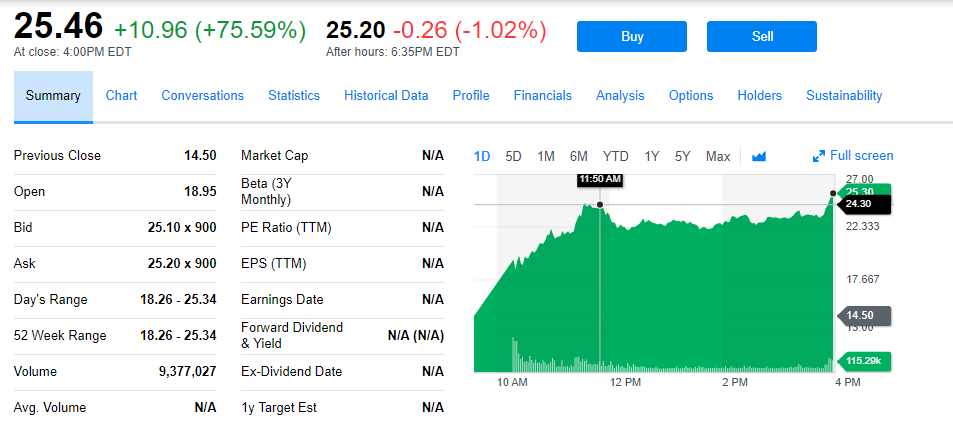View the Profile tab

click(x=471, y=96)
